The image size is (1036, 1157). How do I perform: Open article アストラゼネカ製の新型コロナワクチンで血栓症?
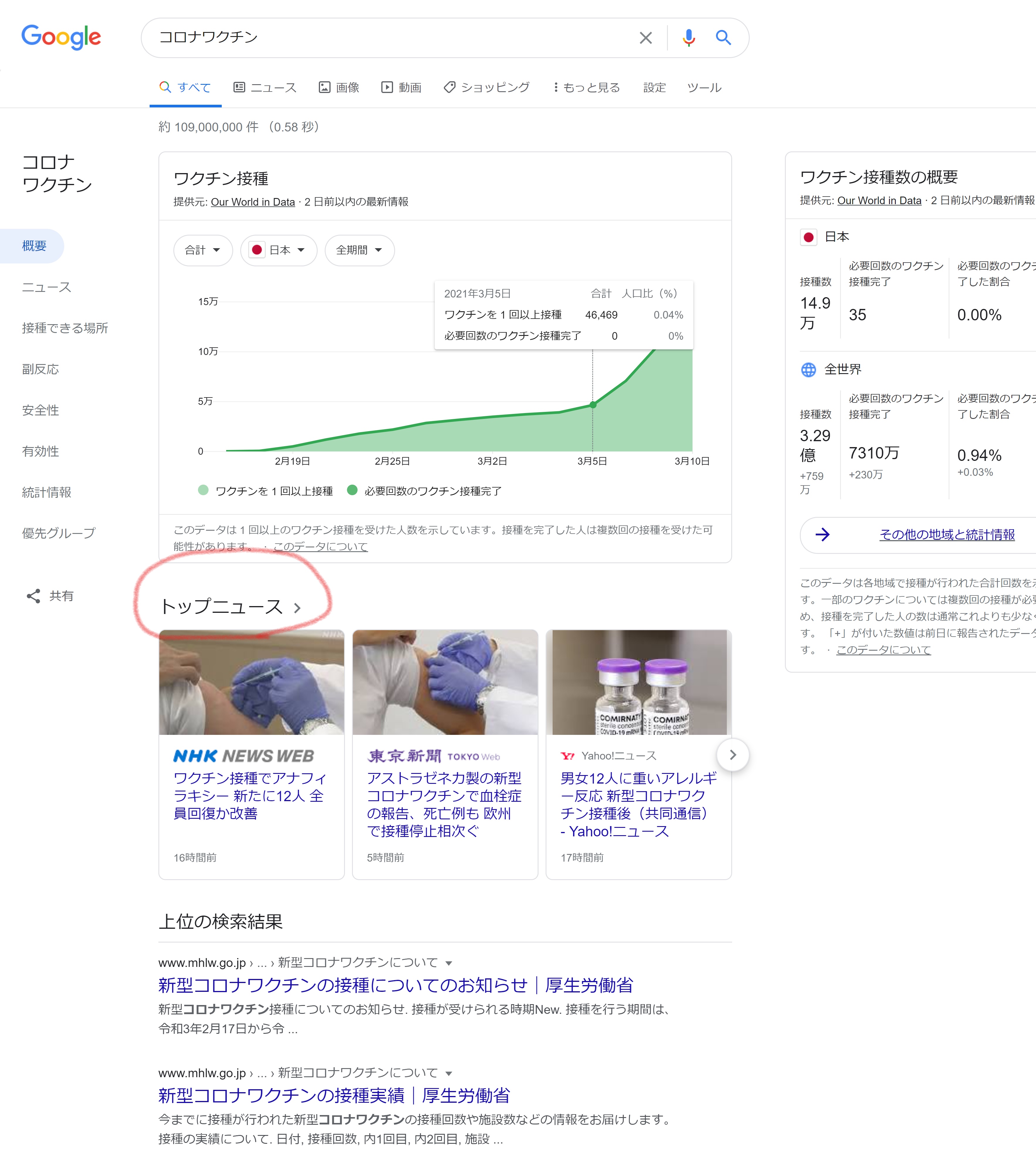coord(444,805)
